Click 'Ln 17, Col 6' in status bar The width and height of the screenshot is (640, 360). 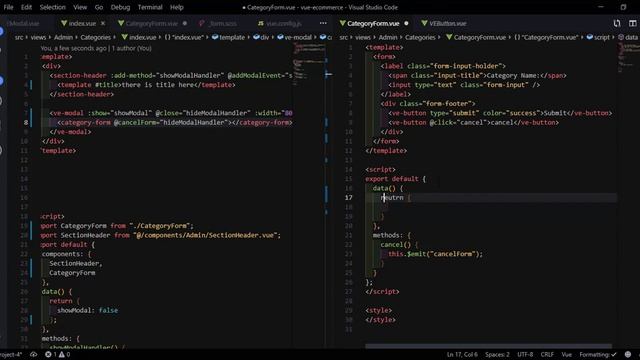(x=462, y=354)
